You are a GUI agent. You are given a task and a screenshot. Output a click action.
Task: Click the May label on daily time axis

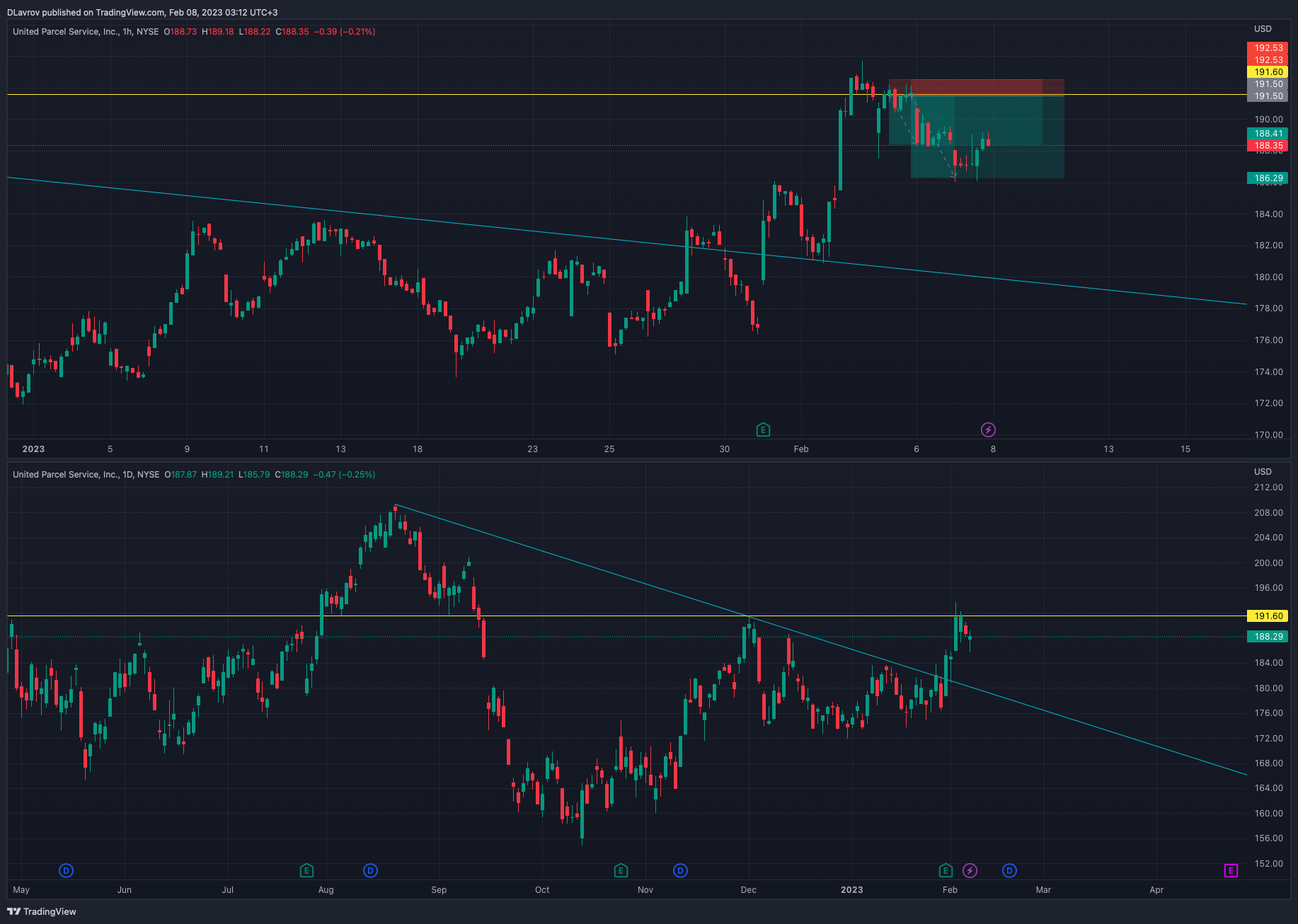(x=21, y=890)
